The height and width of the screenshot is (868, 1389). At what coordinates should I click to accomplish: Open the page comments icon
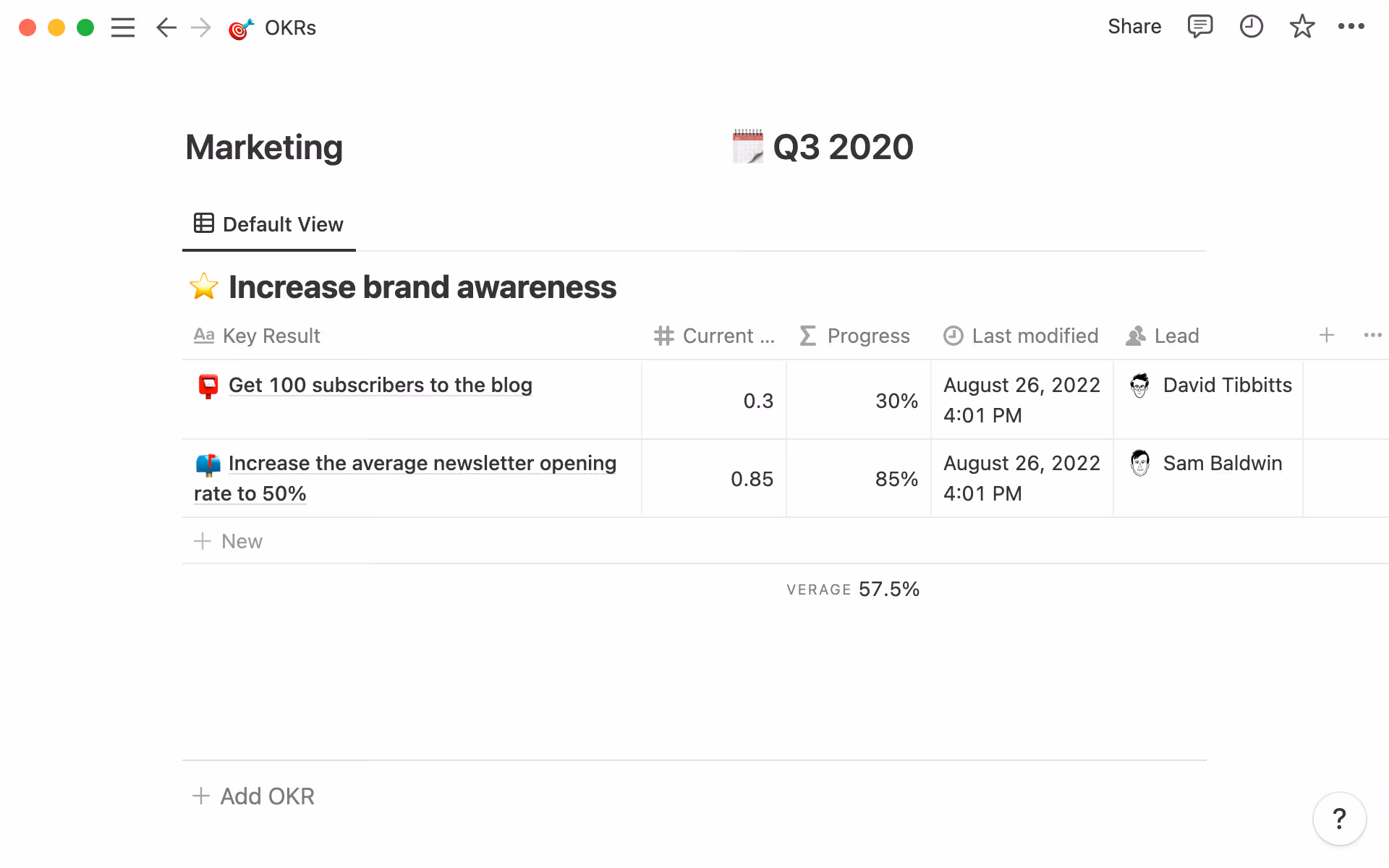click(x=1200, y=27)
